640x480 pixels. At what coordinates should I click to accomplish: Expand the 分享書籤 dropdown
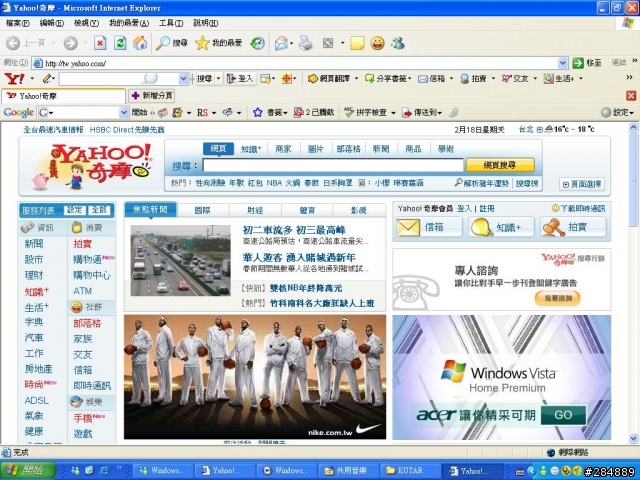pyautogui.click(x=409, y=78)
